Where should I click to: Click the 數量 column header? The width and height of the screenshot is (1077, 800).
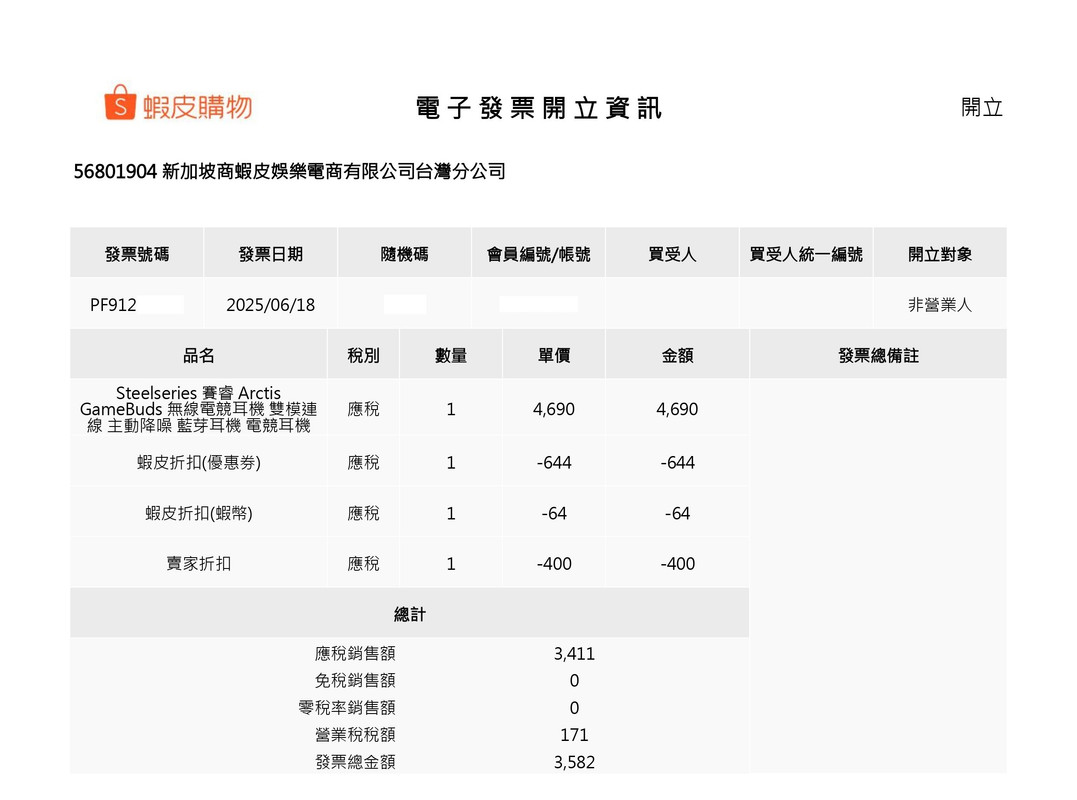451,355
